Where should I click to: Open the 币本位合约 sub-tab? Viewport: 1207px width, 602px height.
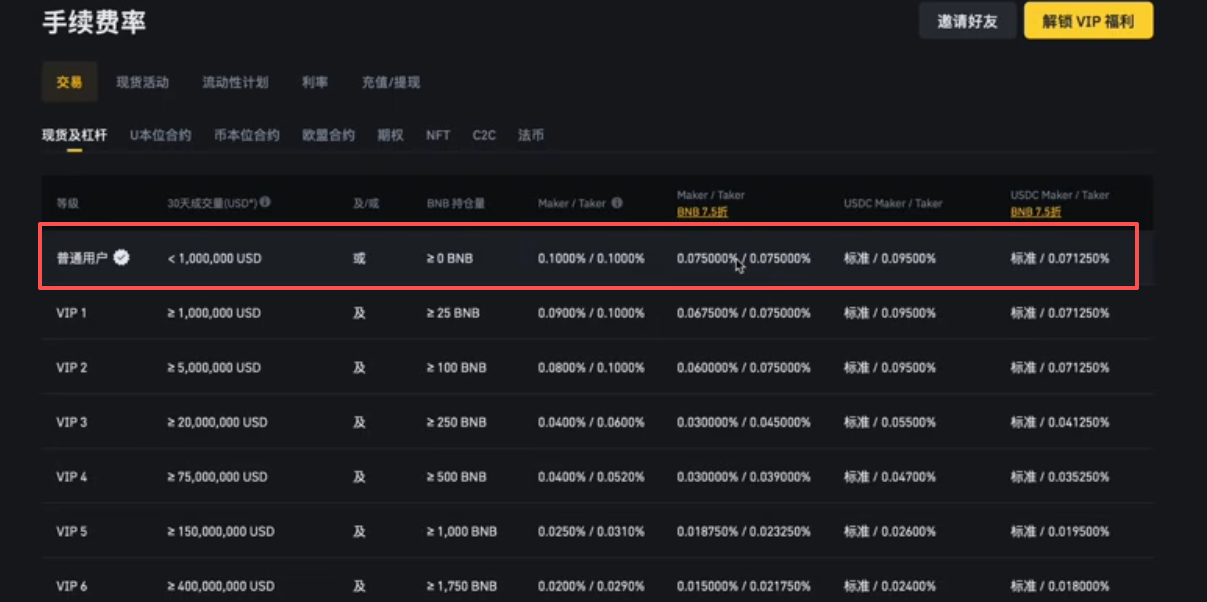pos(246,135)
